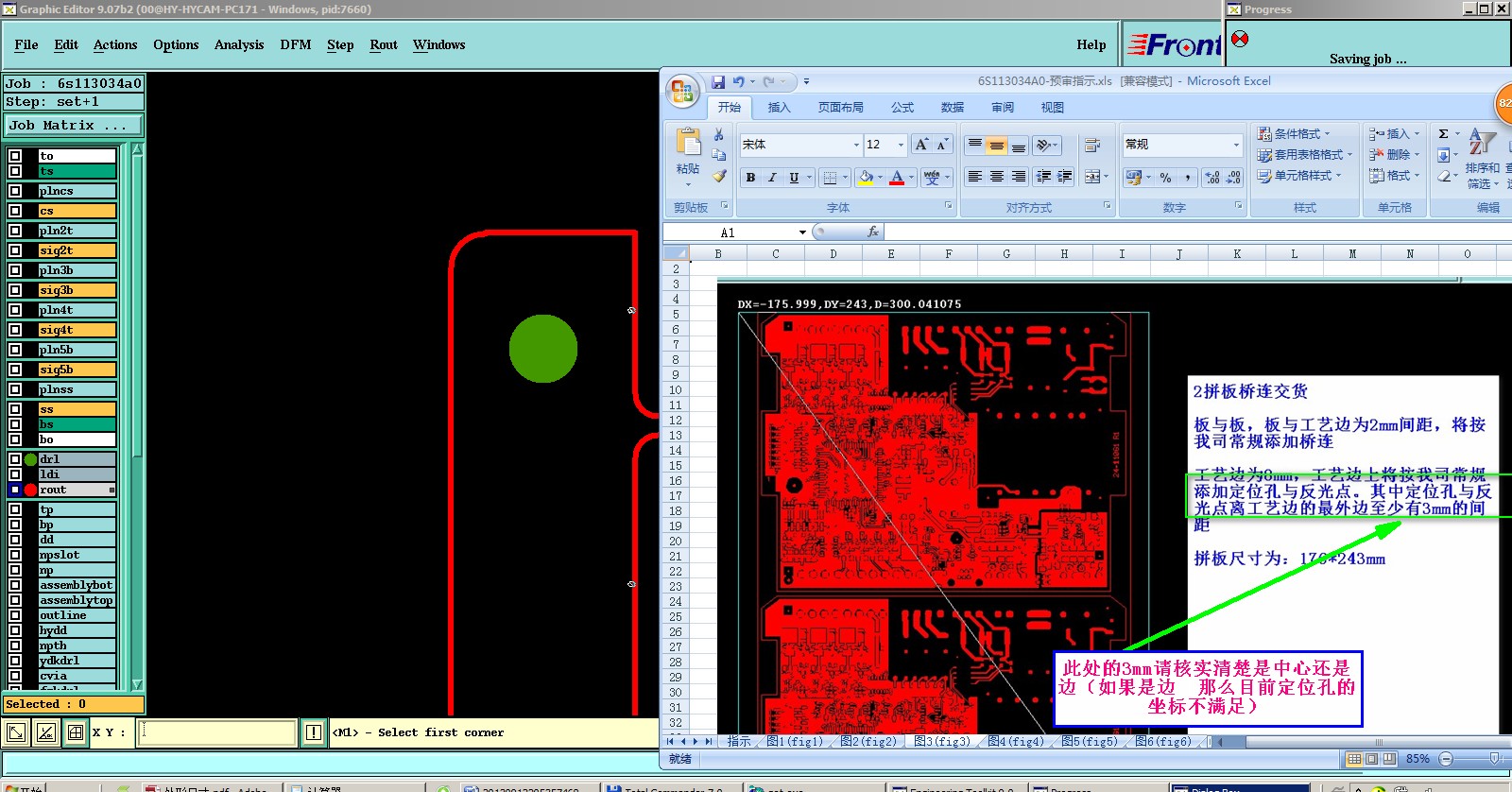
Task: Save the Excel workbook via quick access
Action: point(718,82)
